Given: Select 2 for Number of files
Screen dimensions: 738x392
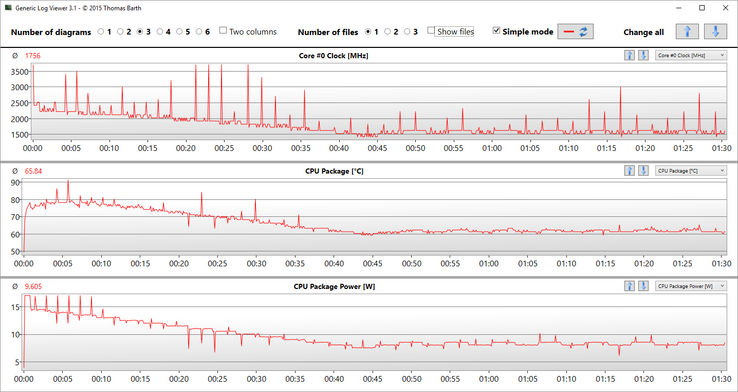Looking at the screenshot, I should coord(388,32).
